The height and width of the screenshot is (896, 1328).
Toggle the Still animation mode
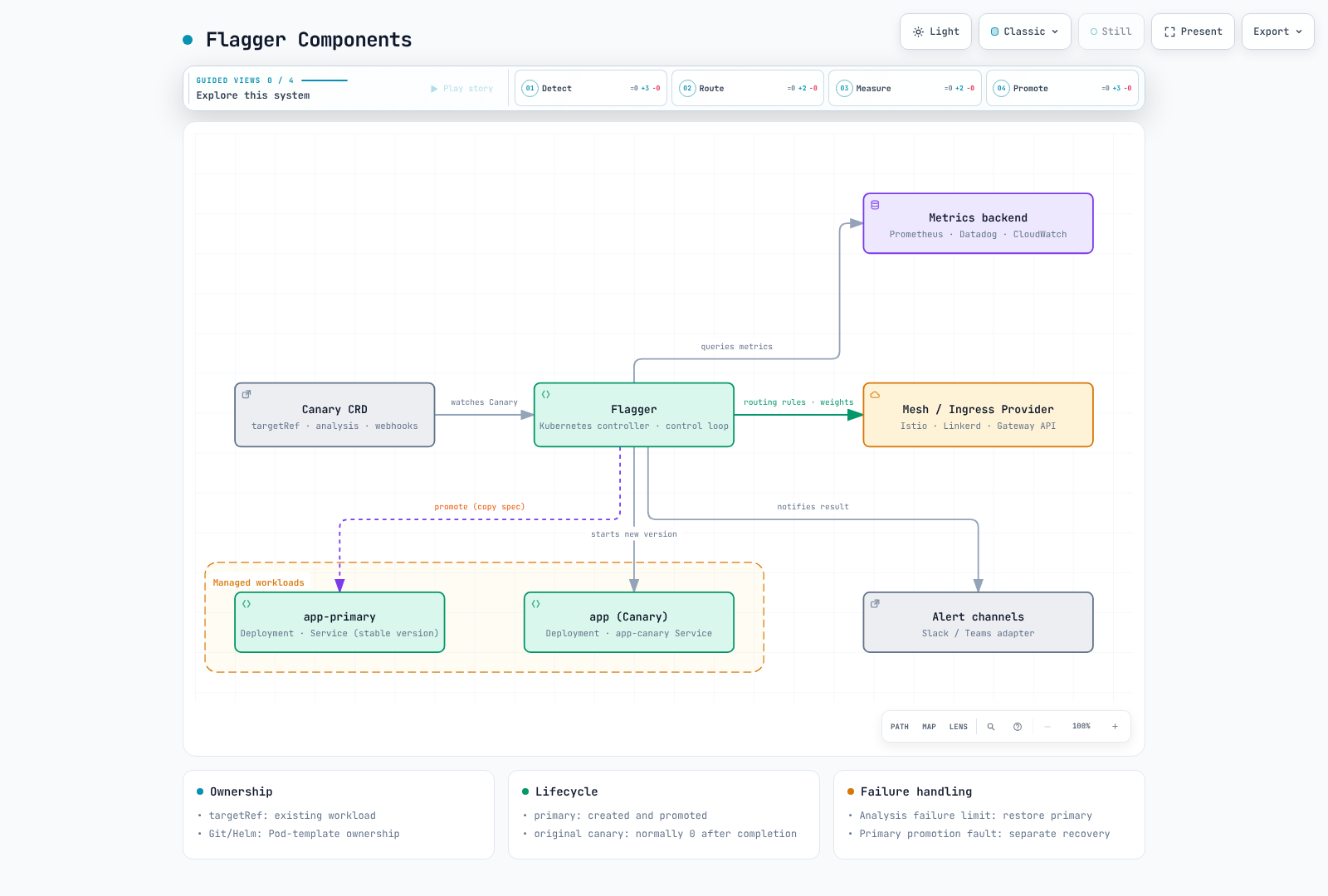pos(1111,32)
